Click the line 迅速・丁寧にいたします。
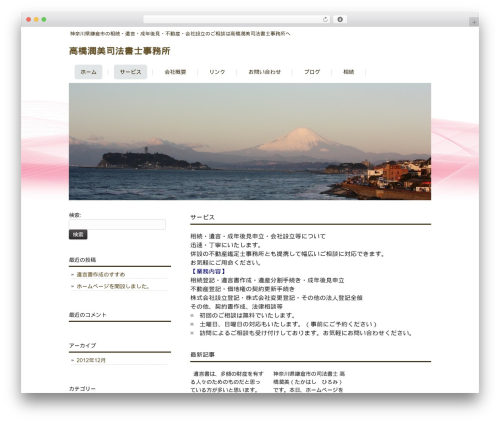 [x=226, y=245]
